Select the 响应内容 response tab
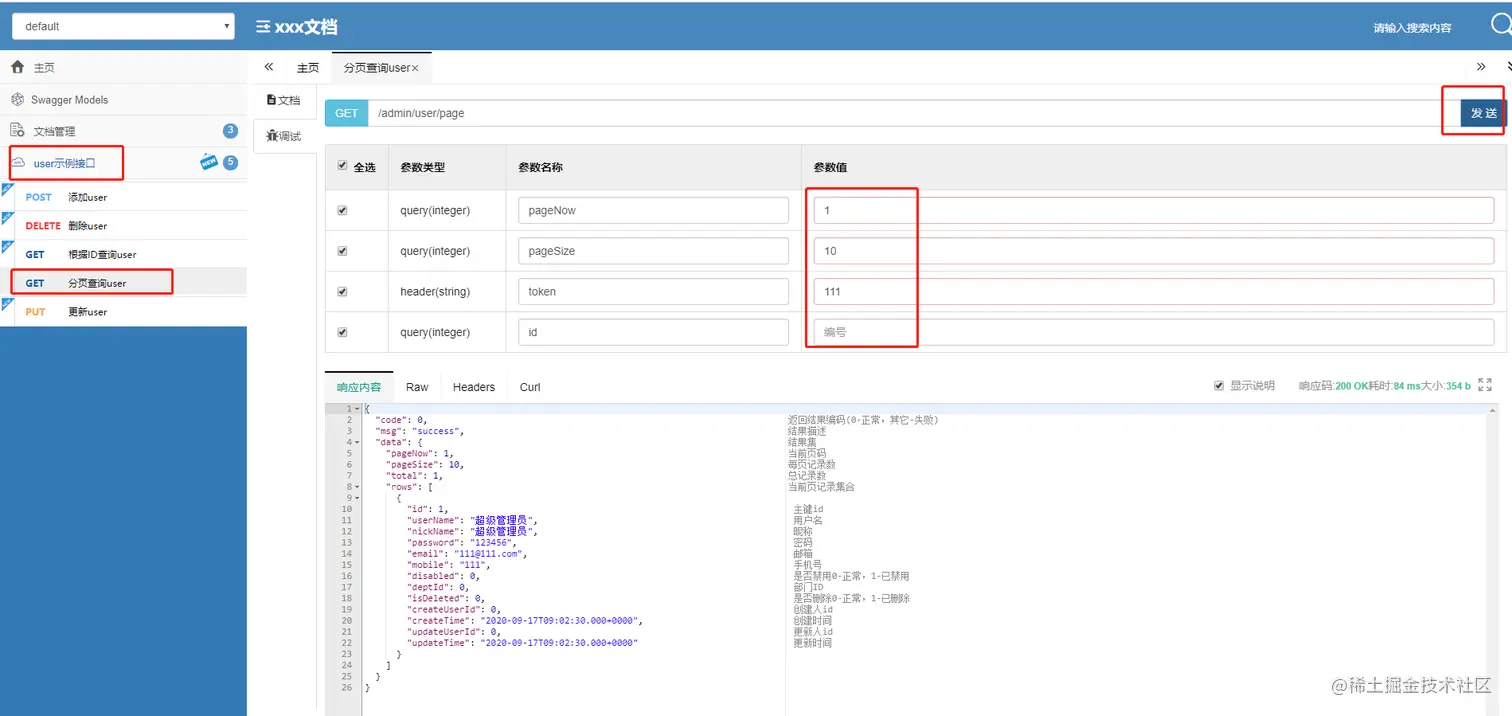This screenshot has width=1512, height=716. tap(359, 387)
